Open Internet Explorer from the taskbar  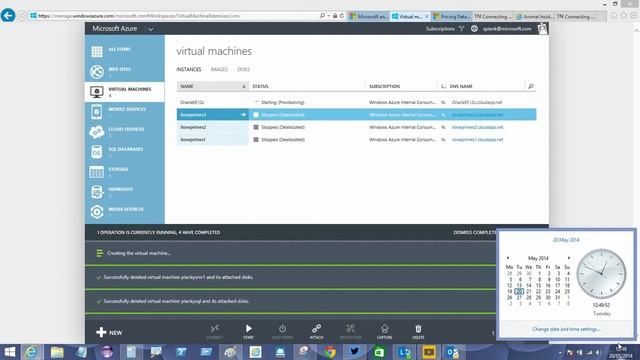coord(31,352)
